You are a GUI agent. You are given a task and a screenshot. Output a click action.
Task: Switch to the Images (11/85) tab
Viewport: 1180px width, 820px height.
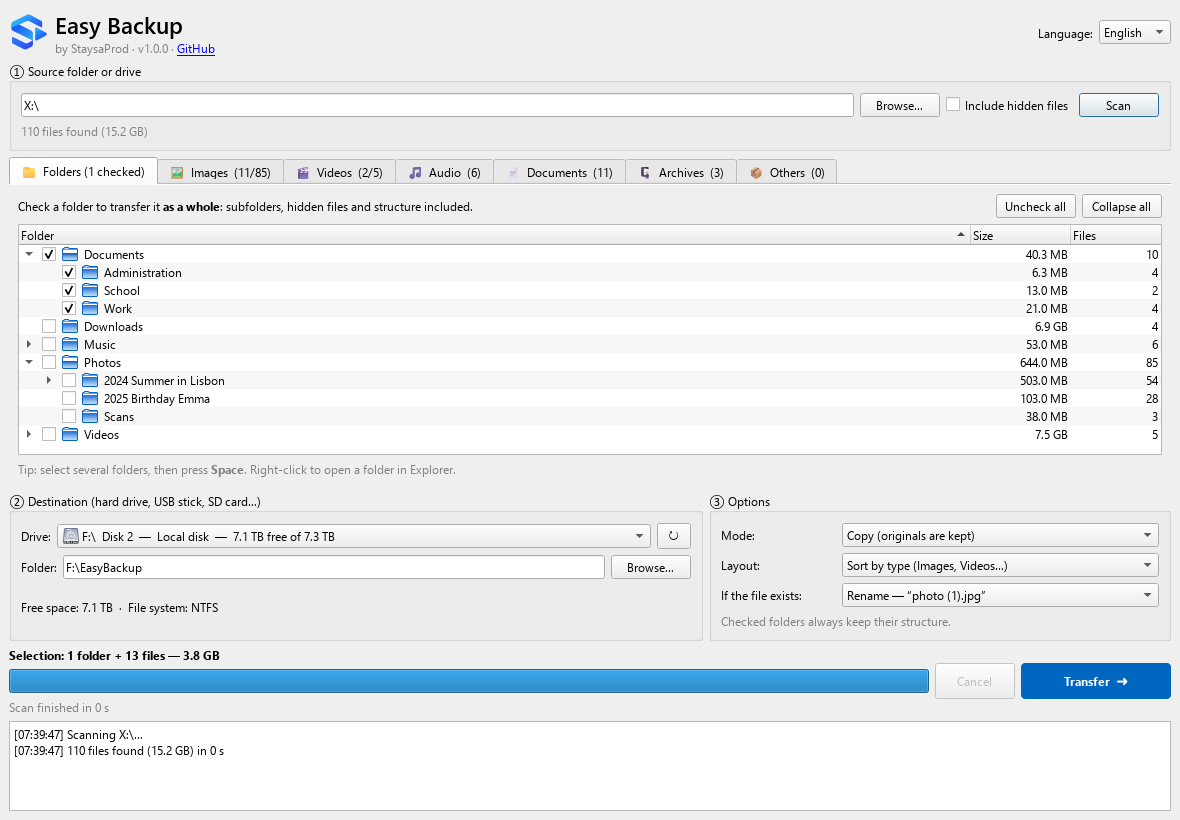pos(220,172)
